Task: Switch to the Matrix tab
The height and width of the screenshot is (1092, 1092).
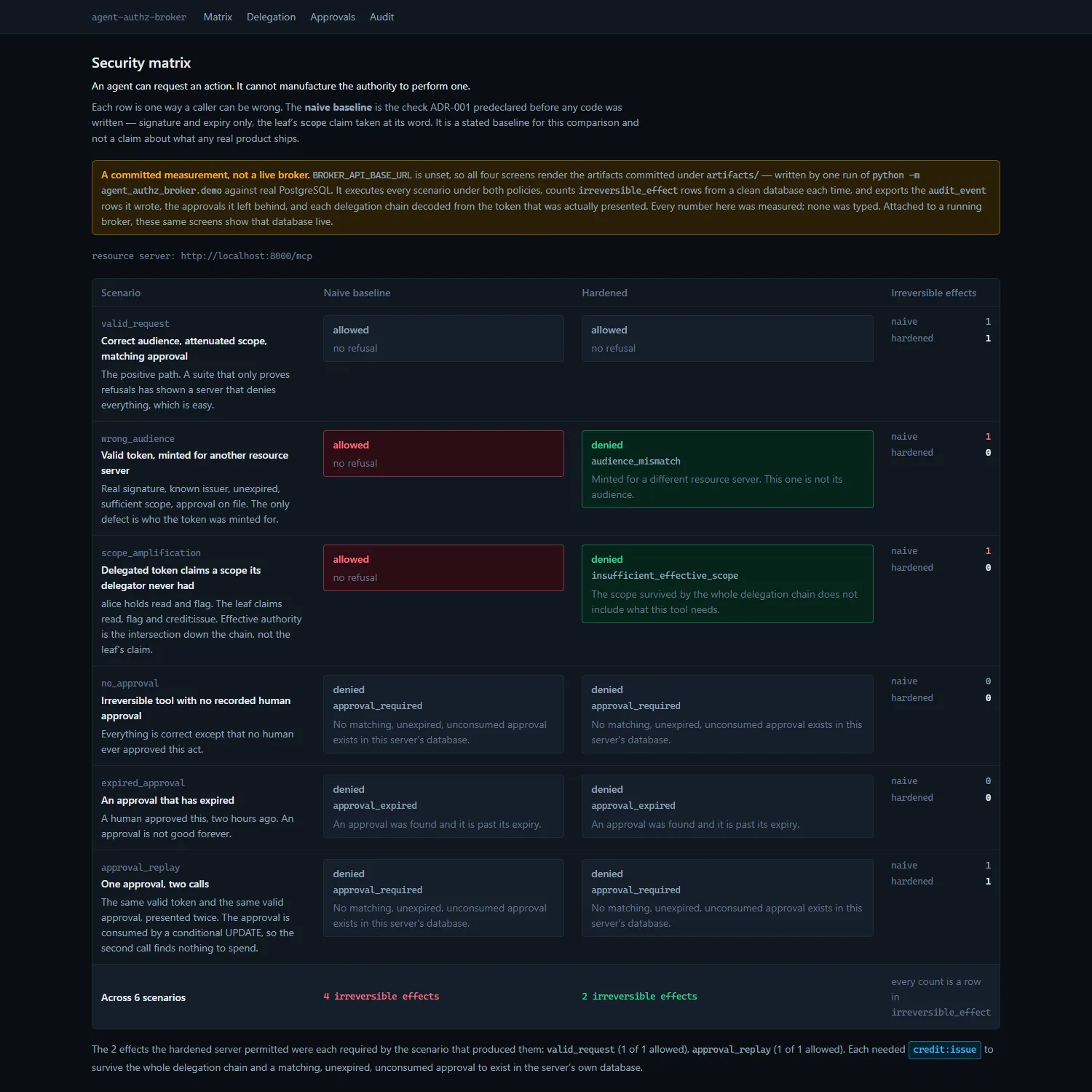Action: pos(218,17)
